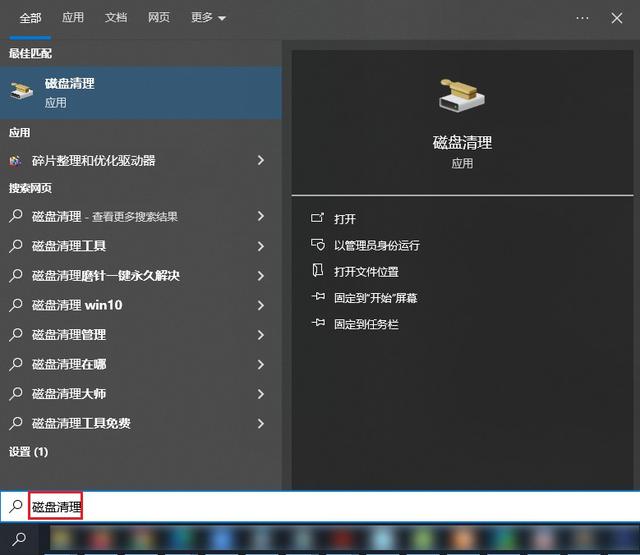Click the file location icon
This screenshot has height=555, width=640.
(318, 270)
